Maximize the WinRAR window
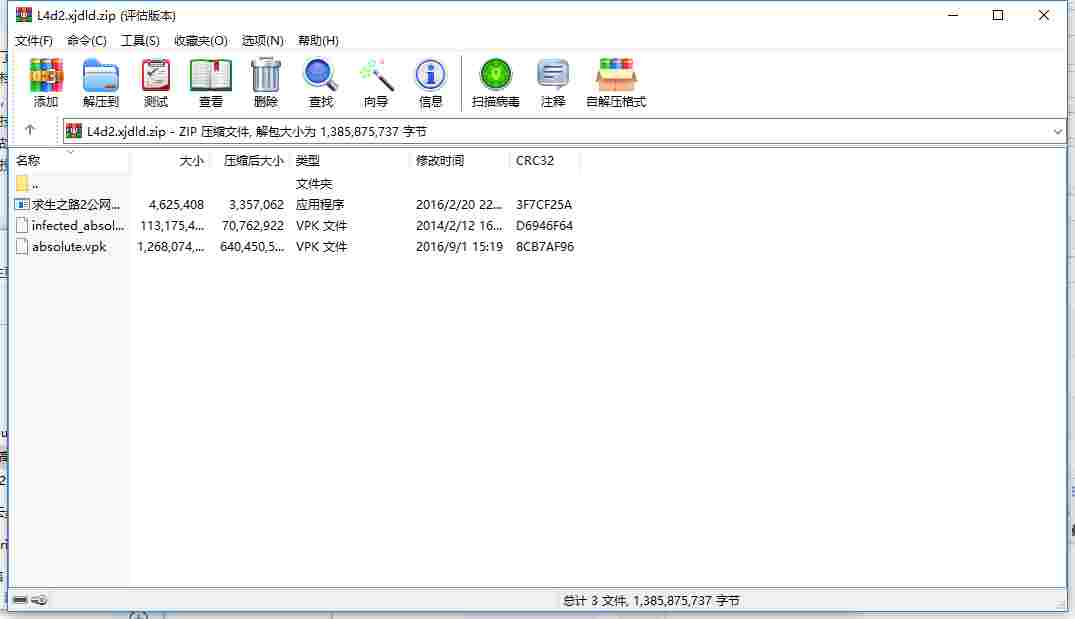 [998, 15]
